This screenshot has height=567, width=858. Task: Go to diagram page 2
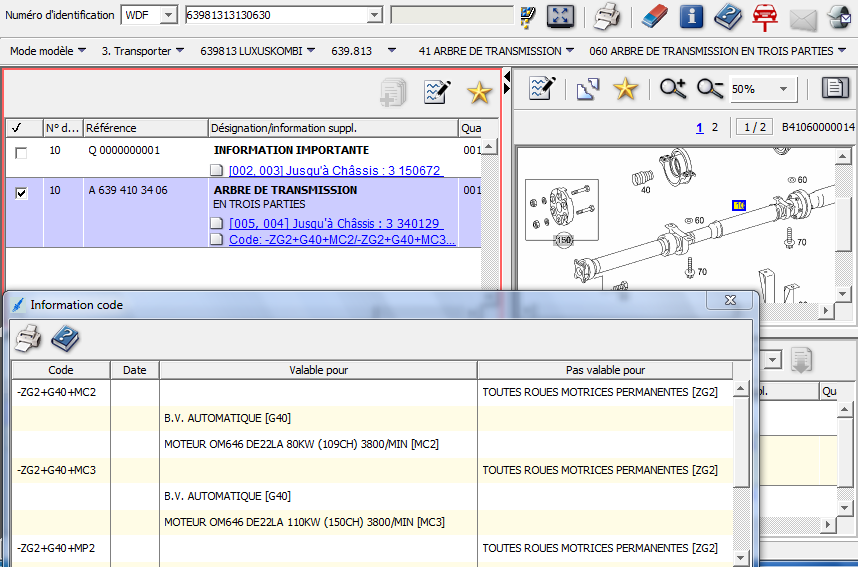(x=714, y=127)
